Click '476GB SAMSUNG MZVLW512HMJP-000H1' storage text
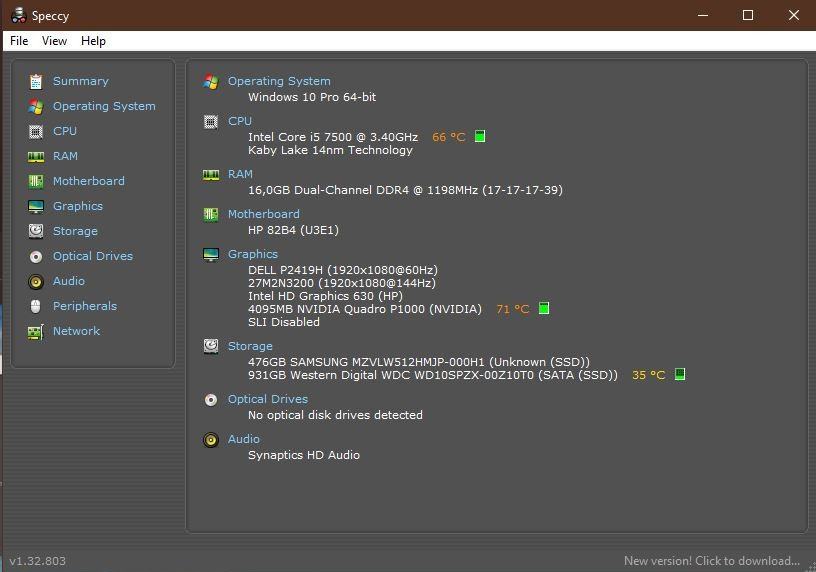Viewport: 816px width, 572px height. (366, 362)
